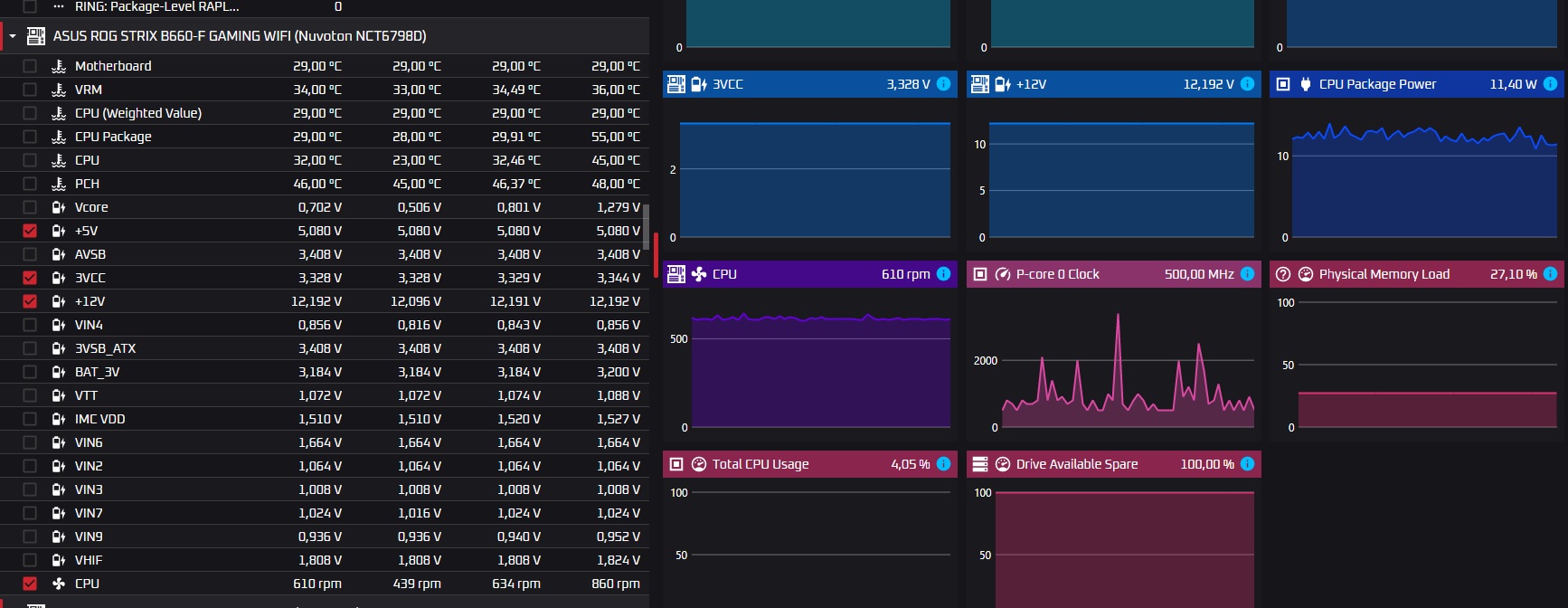The width and height of the screenshot is (1568, 608).
Task: Check the CPU (Weighted Value) row checkbox
Action: point(30,113)
